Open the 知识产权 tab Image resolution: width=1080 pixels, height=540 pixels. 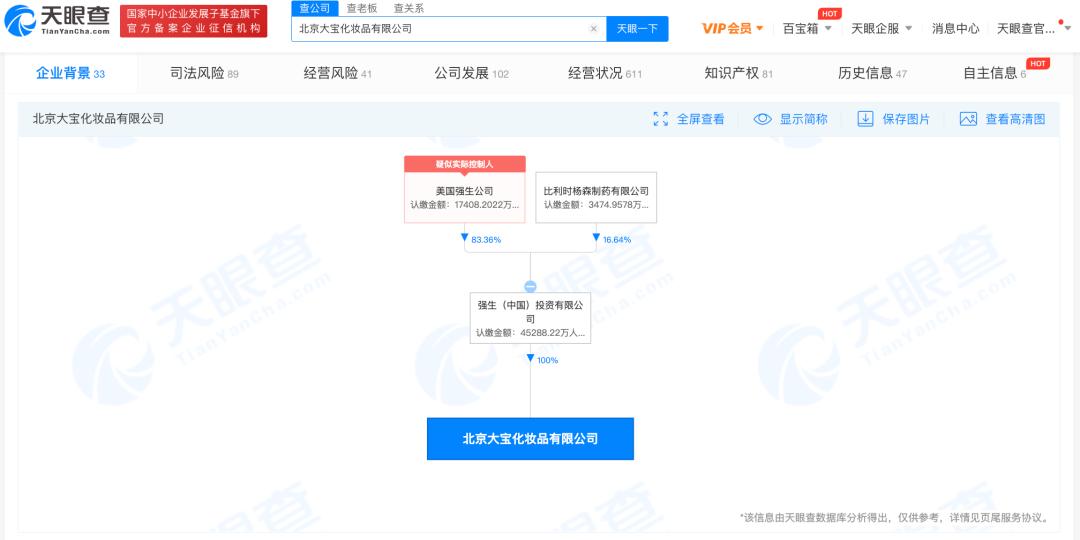coord(738,73)
